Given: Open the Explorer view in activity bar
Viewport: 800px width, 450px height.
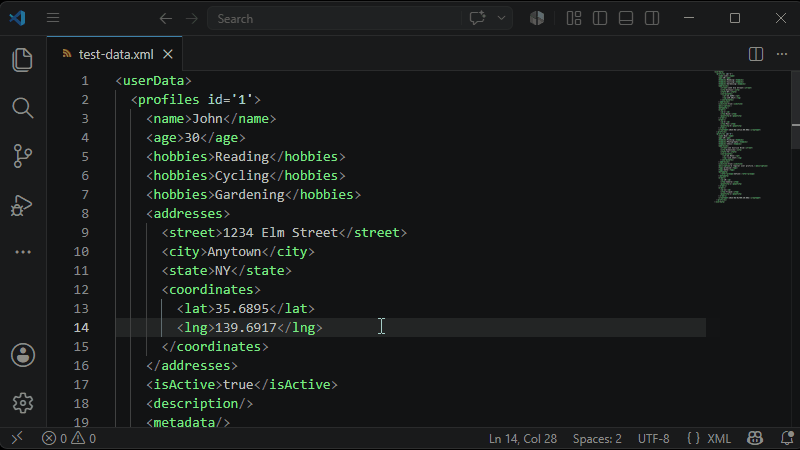Looking at the screenshot, I should point(22,60).
